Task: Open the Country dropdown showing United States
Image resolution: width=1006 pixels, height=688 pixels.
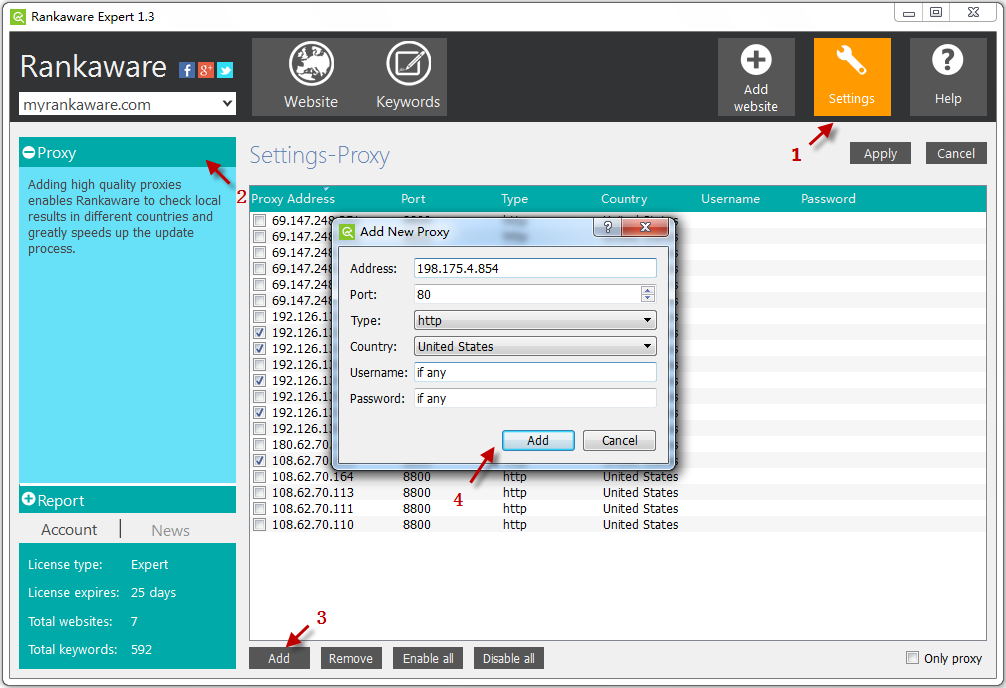Action: click(535, 347)
